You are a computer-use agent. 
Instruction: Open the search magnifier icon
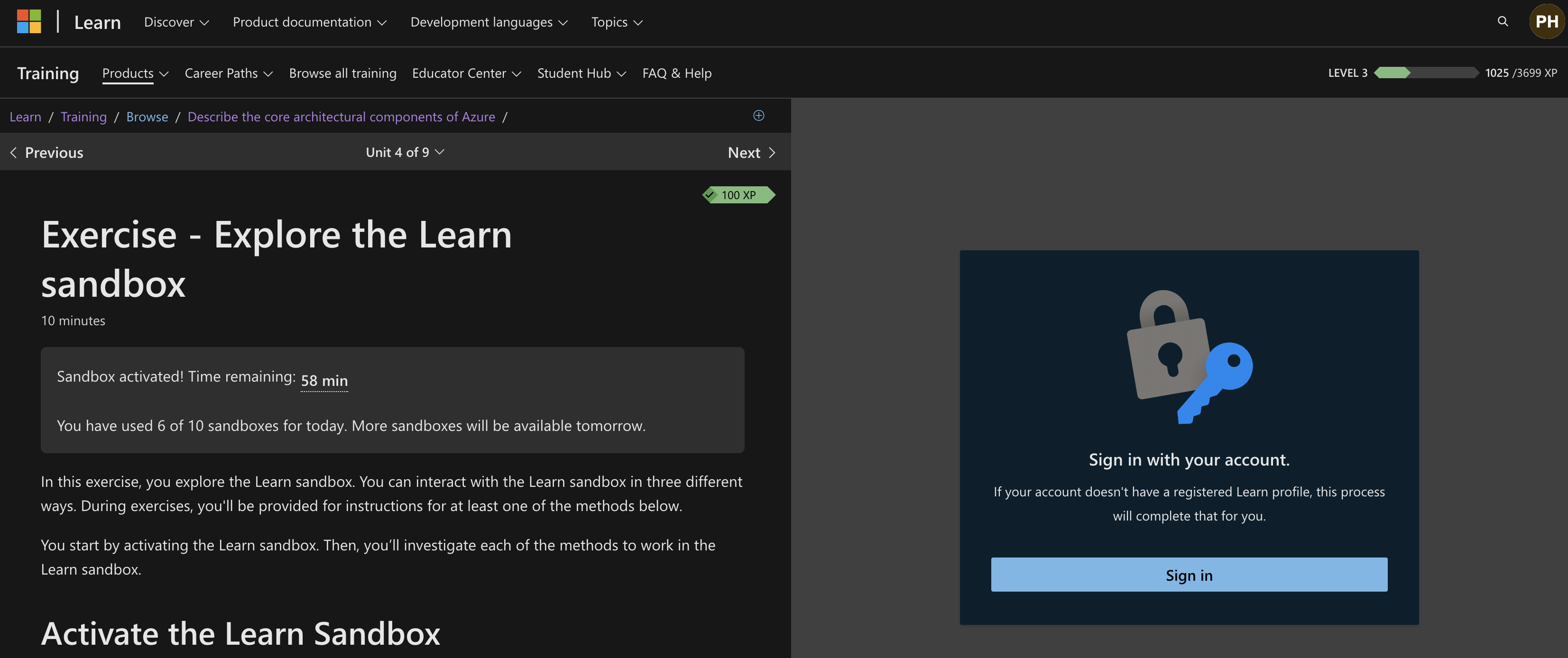tap(1502, 22)
